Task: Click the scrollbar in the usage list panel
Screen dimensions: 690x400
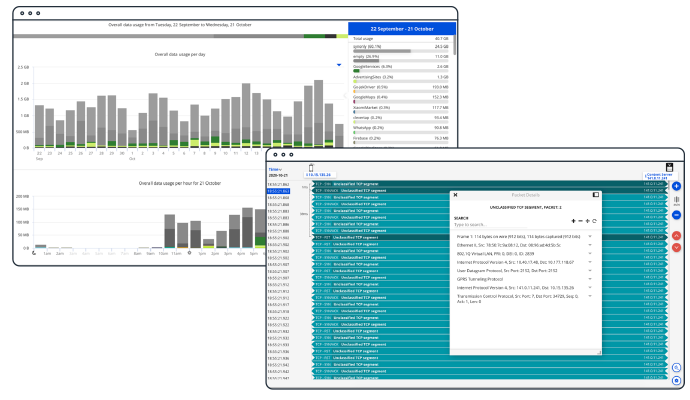Action: pos(454,45)
